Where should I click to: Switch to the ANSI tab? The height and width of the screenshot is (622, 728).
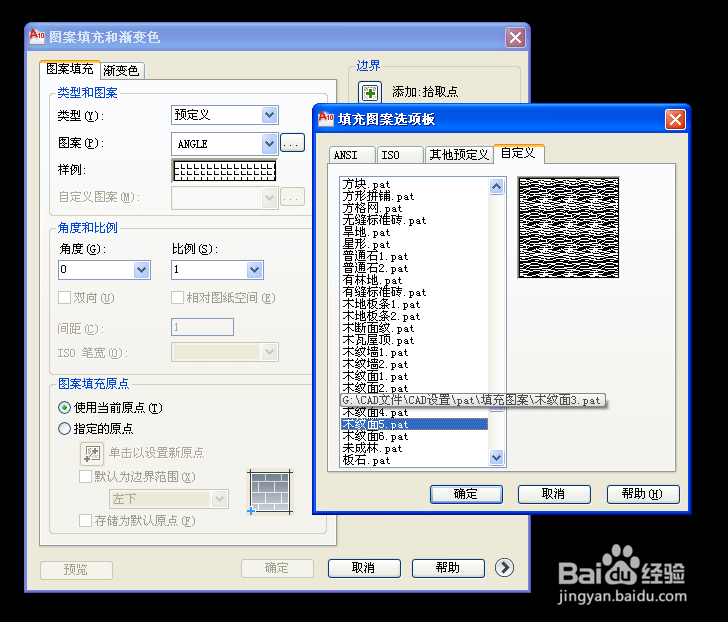[351, 155]
